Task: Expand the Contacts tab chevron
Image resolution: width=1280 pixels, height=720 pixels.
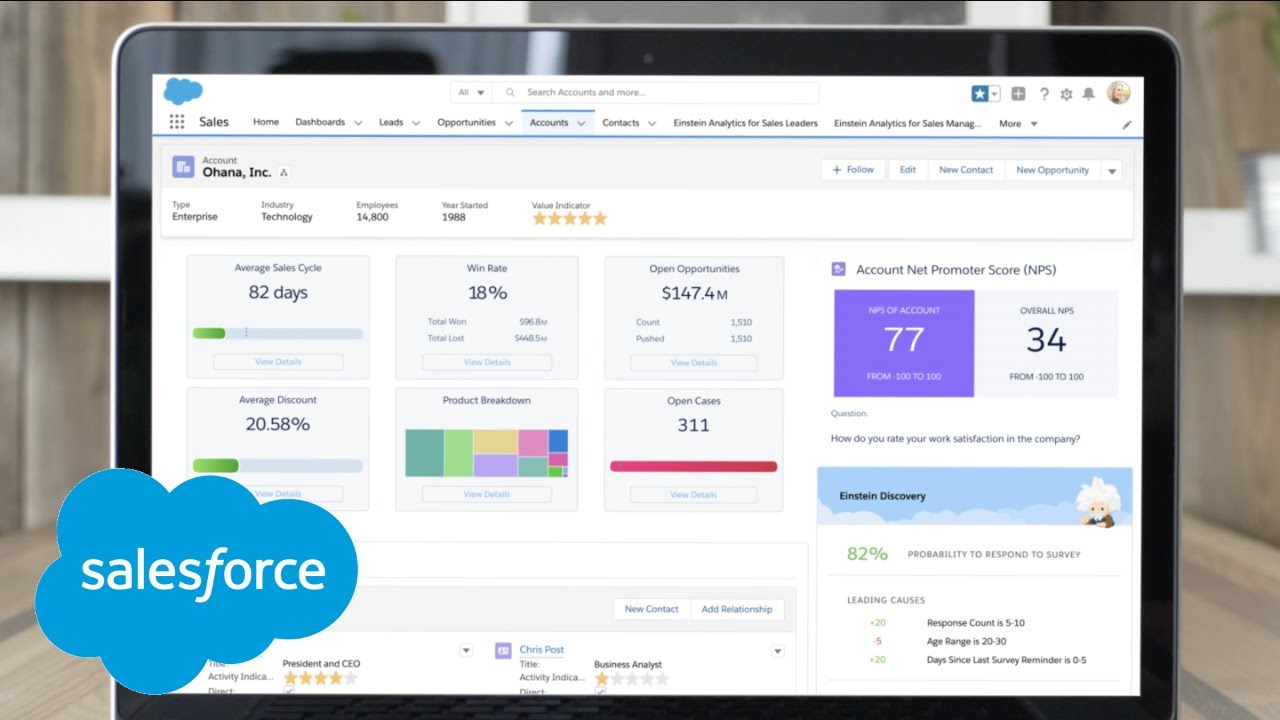Action: tap(652, 123)
